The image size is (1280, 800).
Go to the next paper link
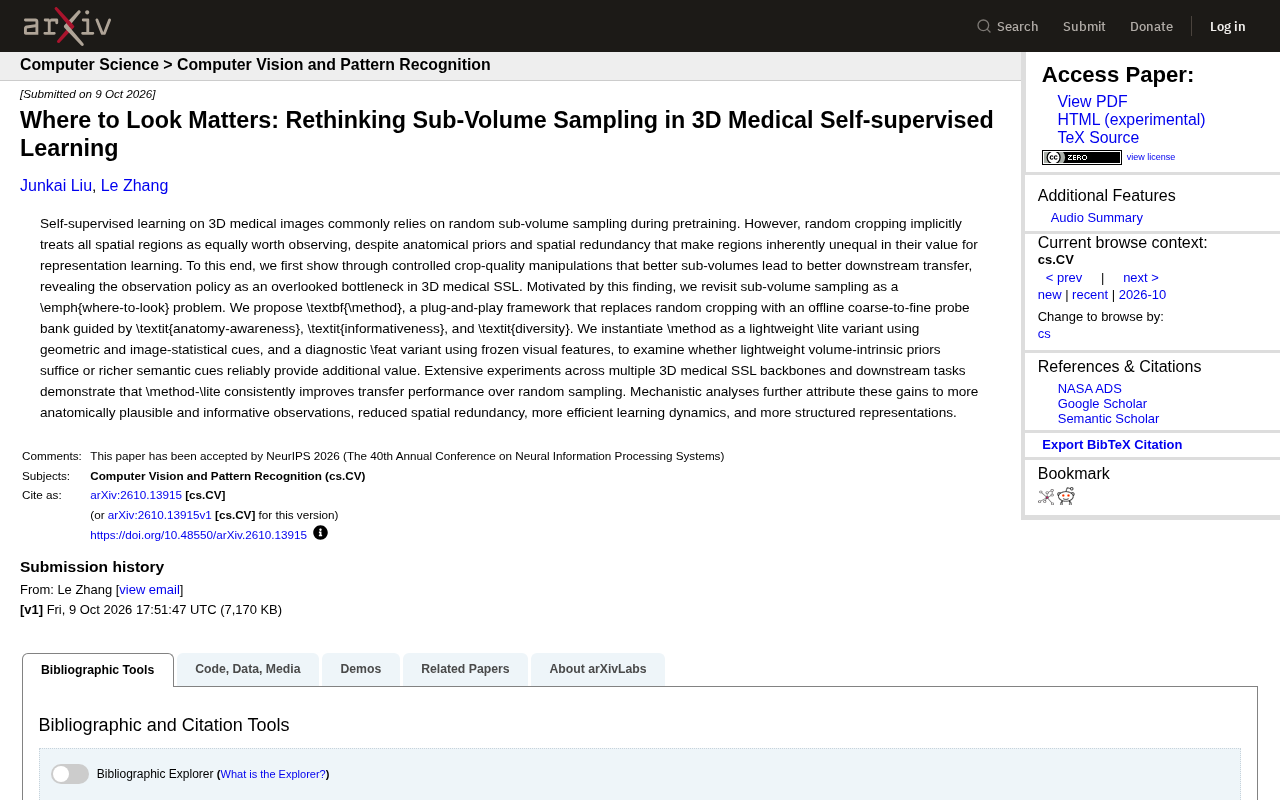(x=1141, y=278)
